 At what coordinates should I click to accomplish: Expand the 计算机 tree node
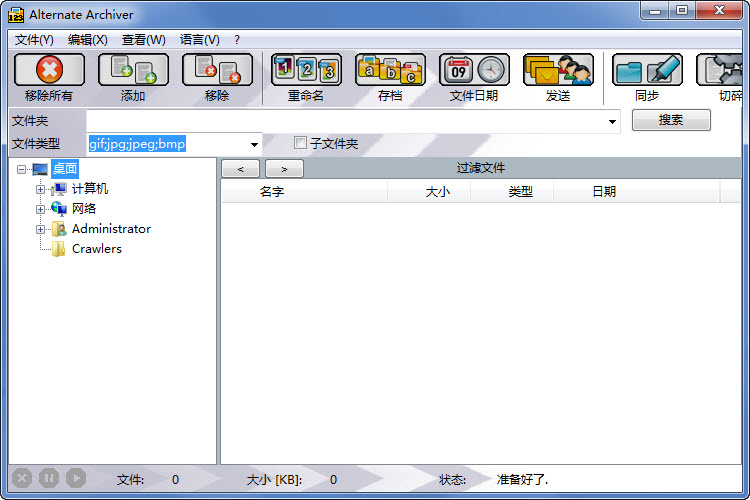click(x=40, y=189)
